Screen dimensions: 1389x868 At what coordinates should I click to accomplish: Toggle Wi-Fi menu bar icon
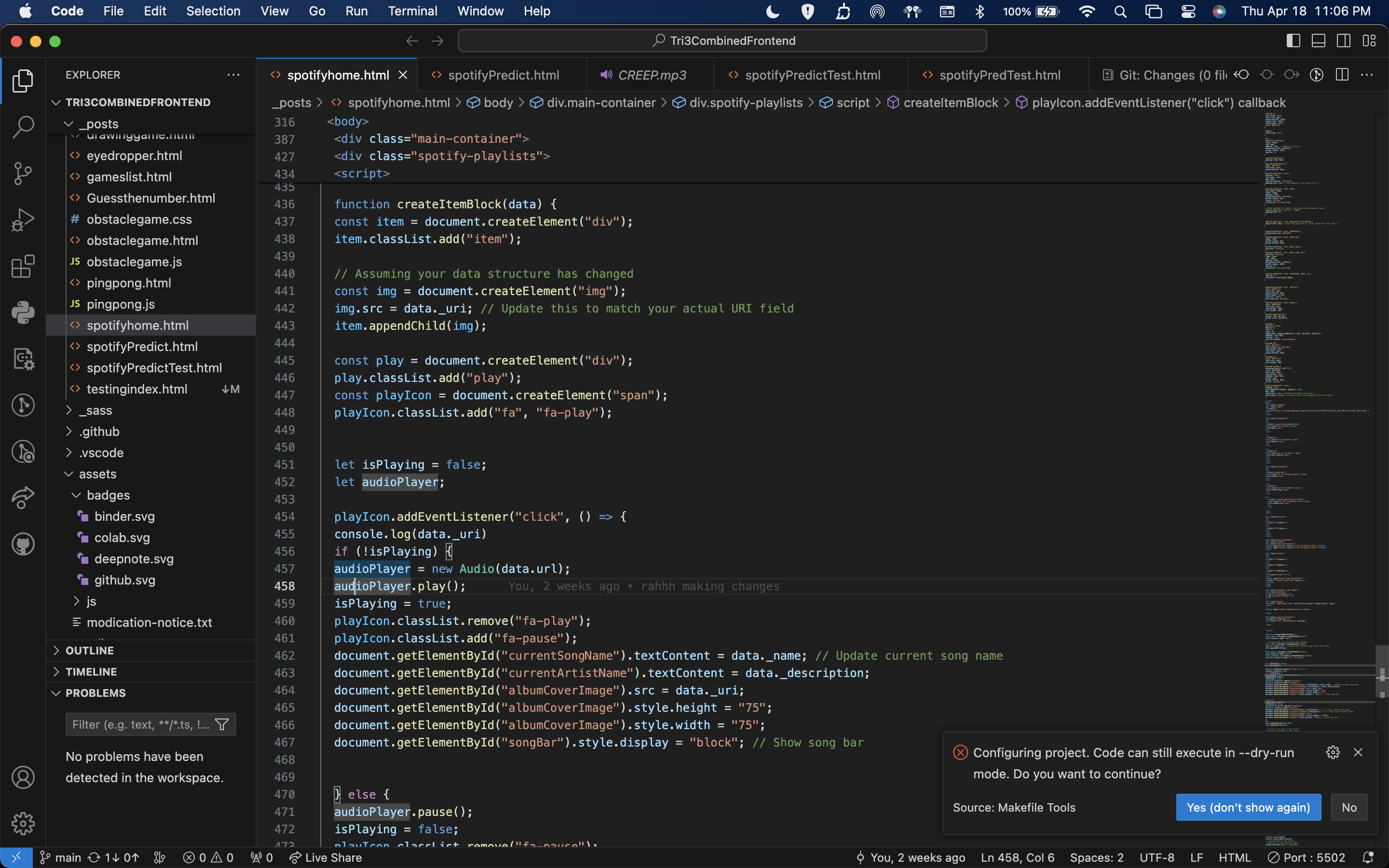click(1087, 11)
